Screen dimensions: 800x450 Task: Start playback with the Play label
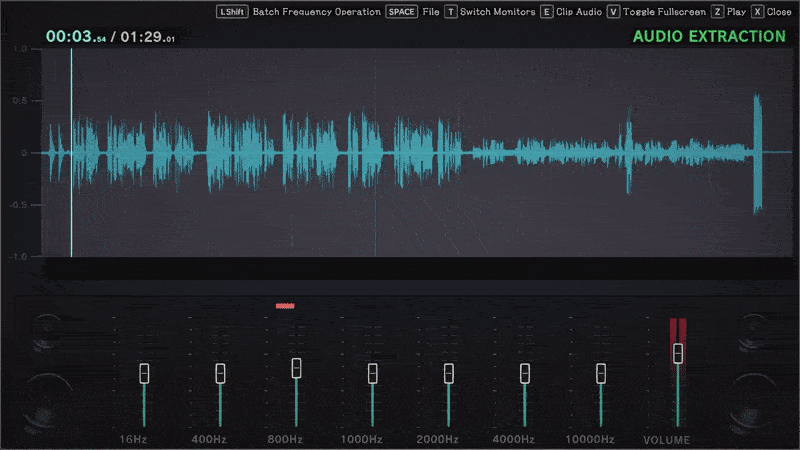point(736,12)
